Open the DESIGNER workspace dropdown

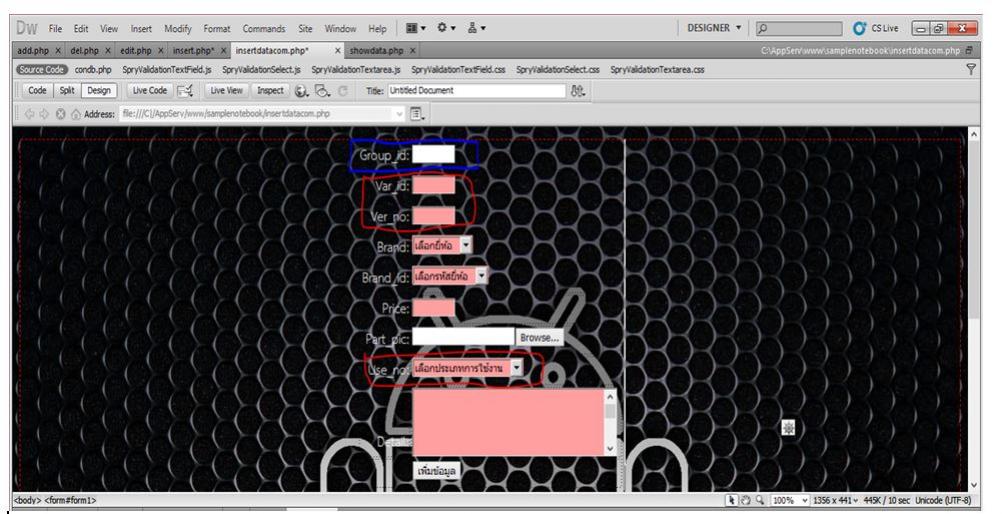pos(714,28)
